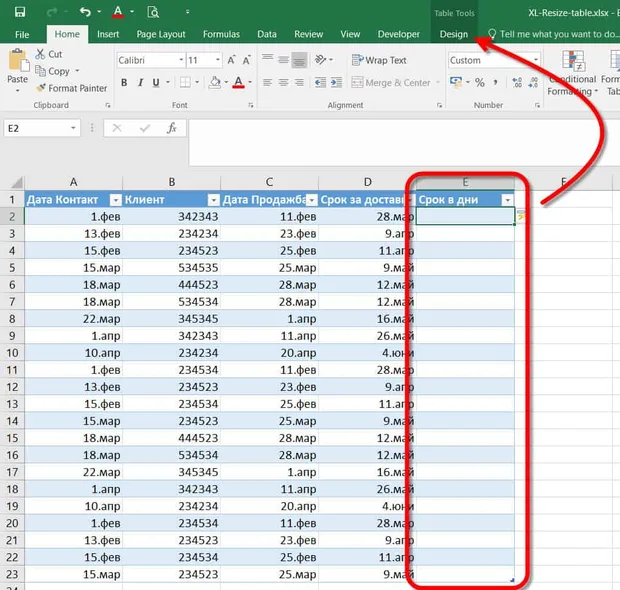Screen dimensions: 620x590
Task: Align text left icon
Action: point(268,83)
